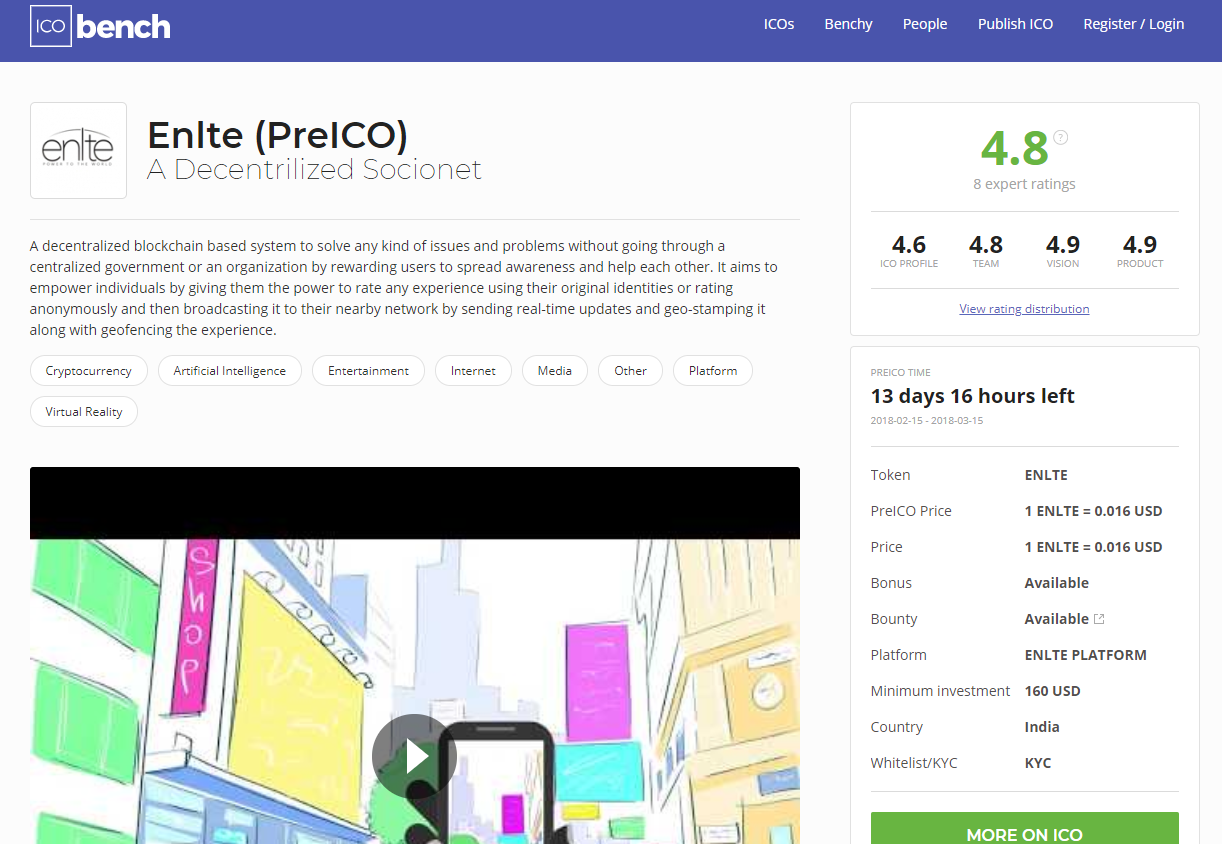Click the Bonus Available value
Viewport: 1222px width, 844px height.
point(1056,583)
